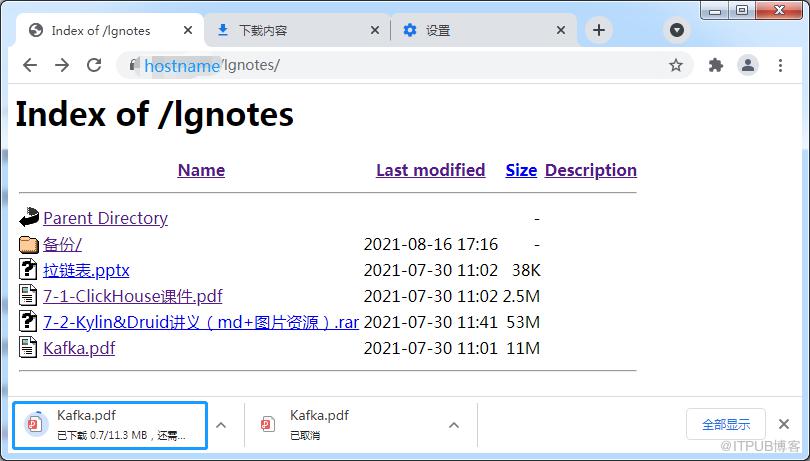Image resolution: width=810 pixels, height=461 pixels.
Task: Open the 备份/ folder link
Action: (62, 244)
